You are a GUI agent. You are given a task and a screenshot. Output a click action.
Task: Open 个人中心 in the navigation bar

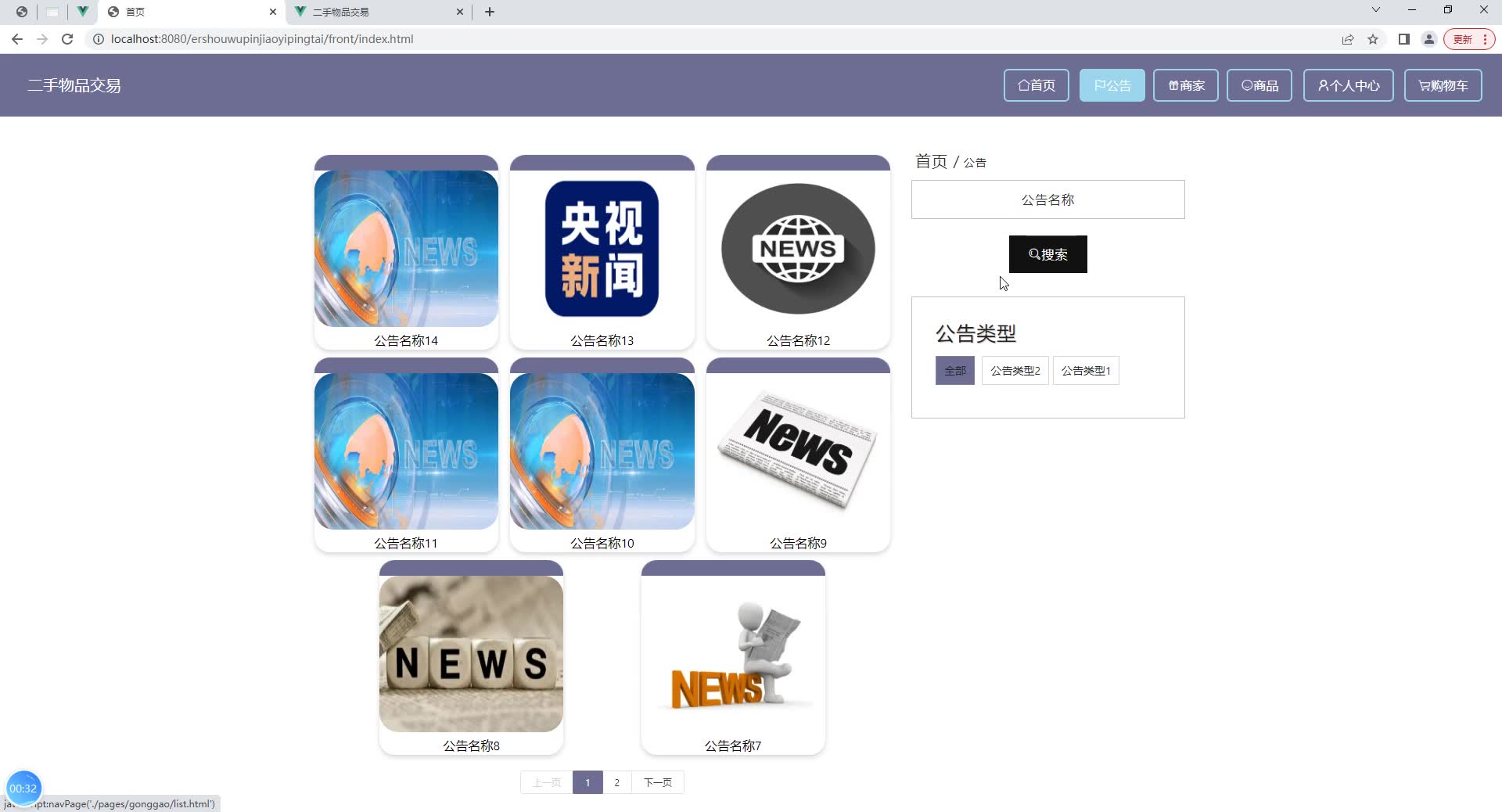click(x=1349, y=85)
